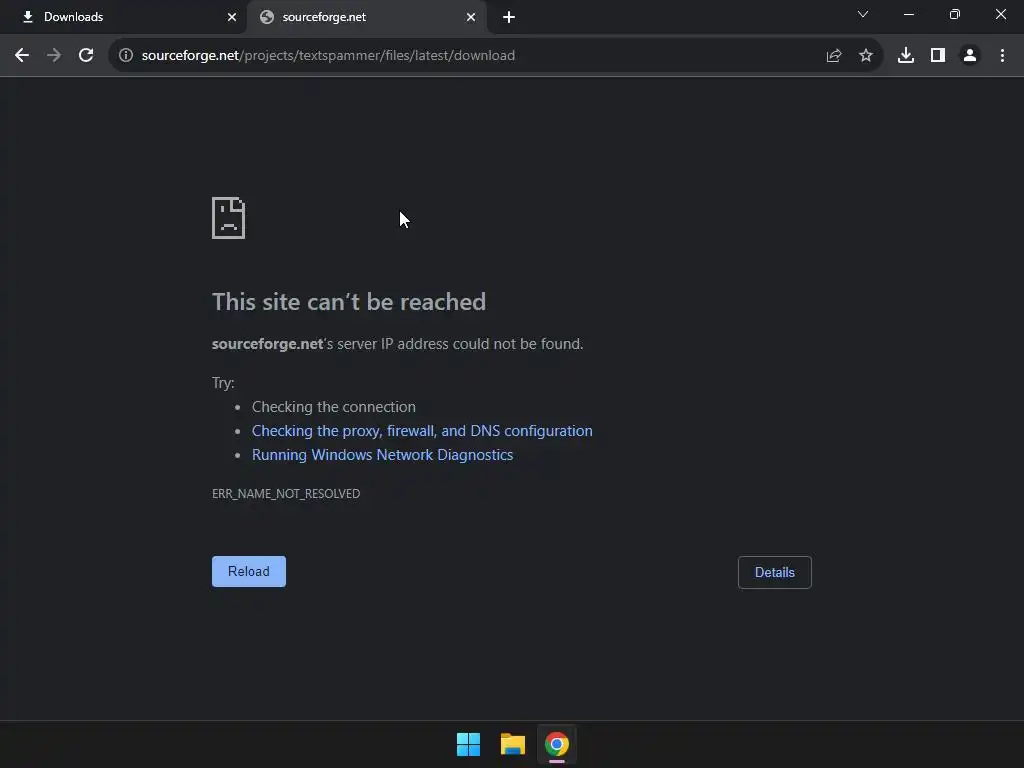Click the sourceforge.net address bar URL
This screenshot has height=768, width=1024.
click(328, 56)
